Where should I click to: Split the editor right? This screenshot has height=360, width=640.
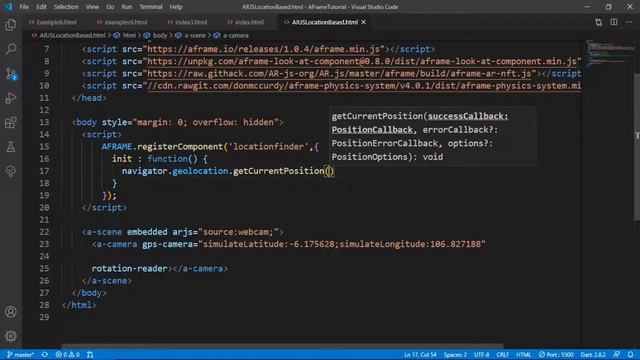click(614, 22)
